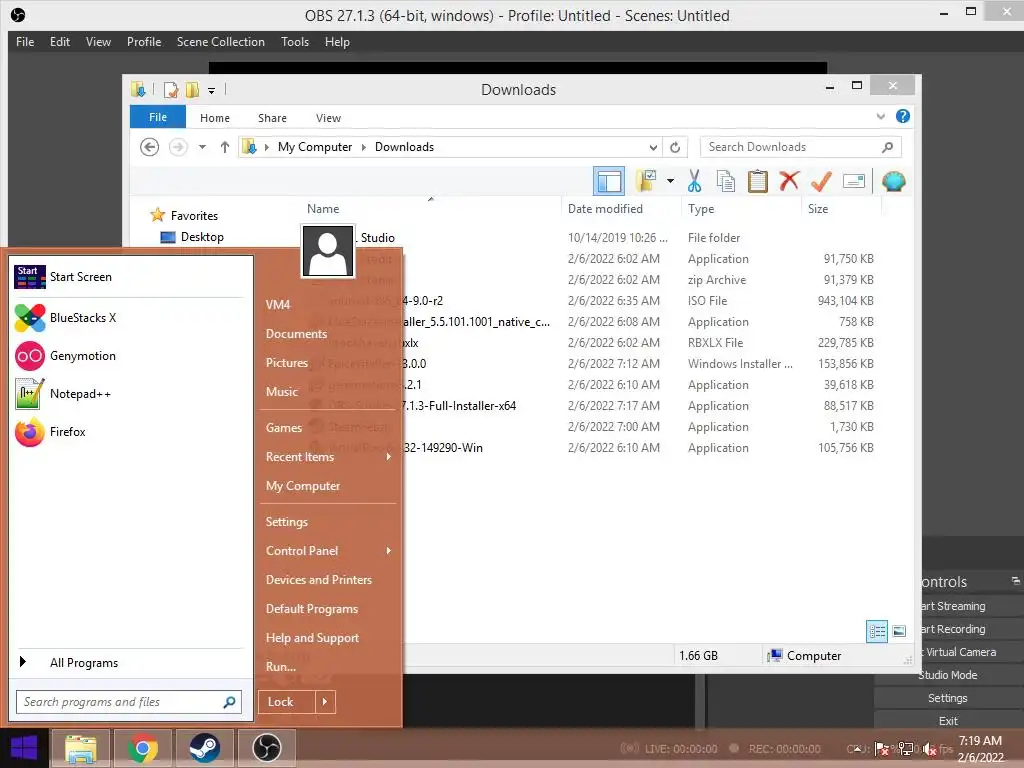Switch to the Home ribbon tab
Image resolution: width=1024 pixels, height=768 pixels.
[x=215, y=118]
